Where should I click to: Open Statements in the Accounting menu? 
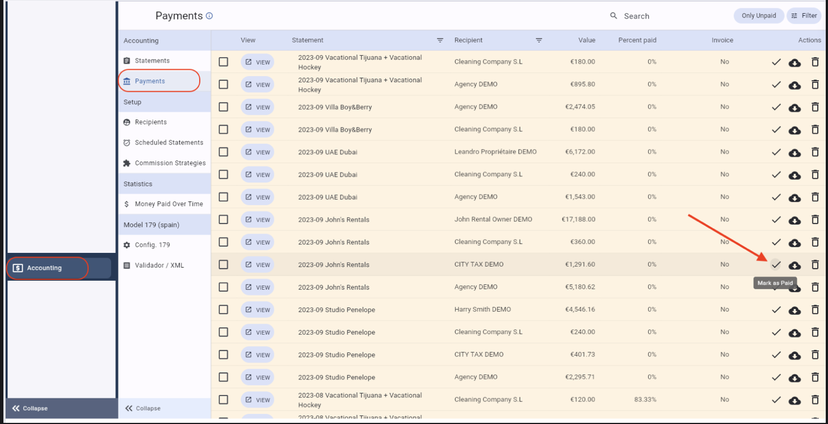(x=165, y=61)
